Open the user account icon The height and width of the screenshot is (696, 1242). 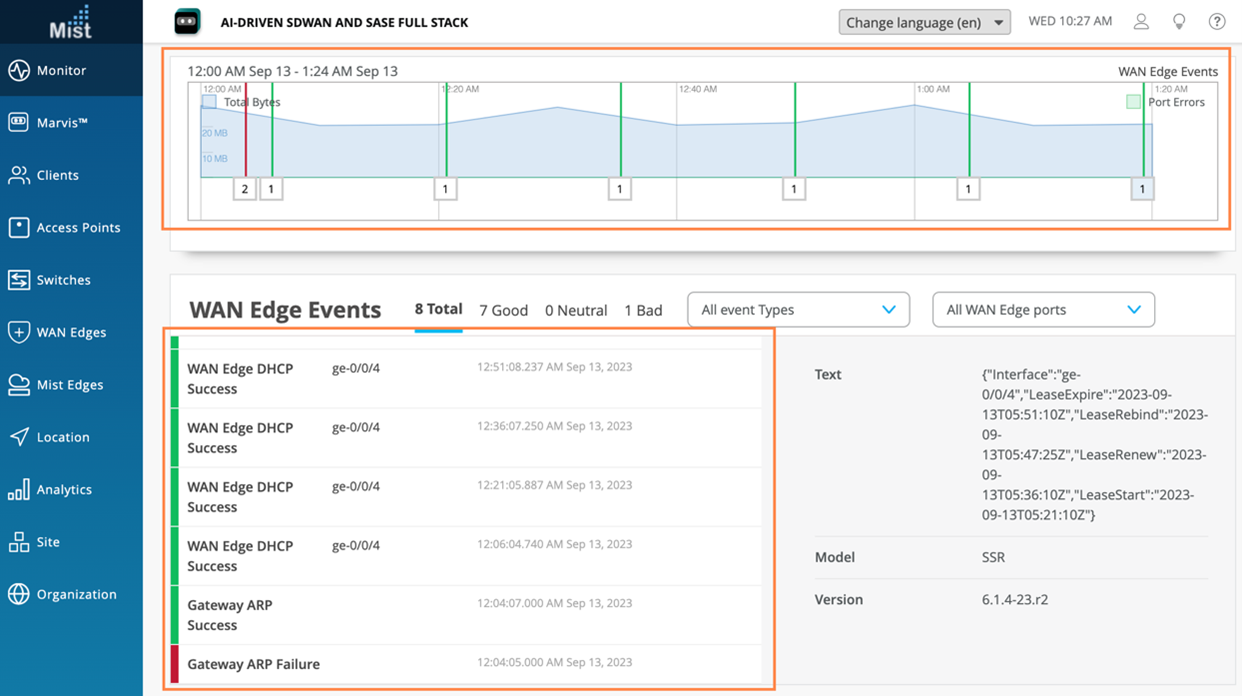coord(1141,22)
